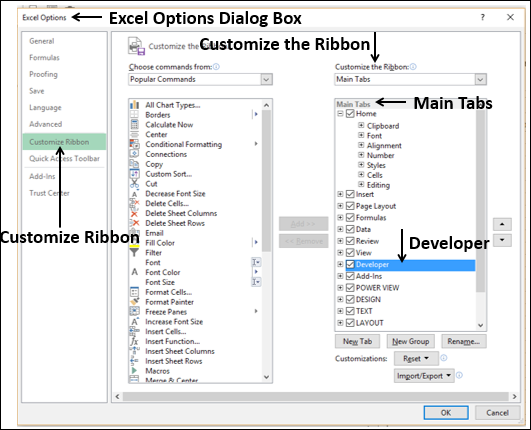Screen dimensions: 531x430
Task: Click info icon beside Reset customizations
Action: [x=444, y=358]
